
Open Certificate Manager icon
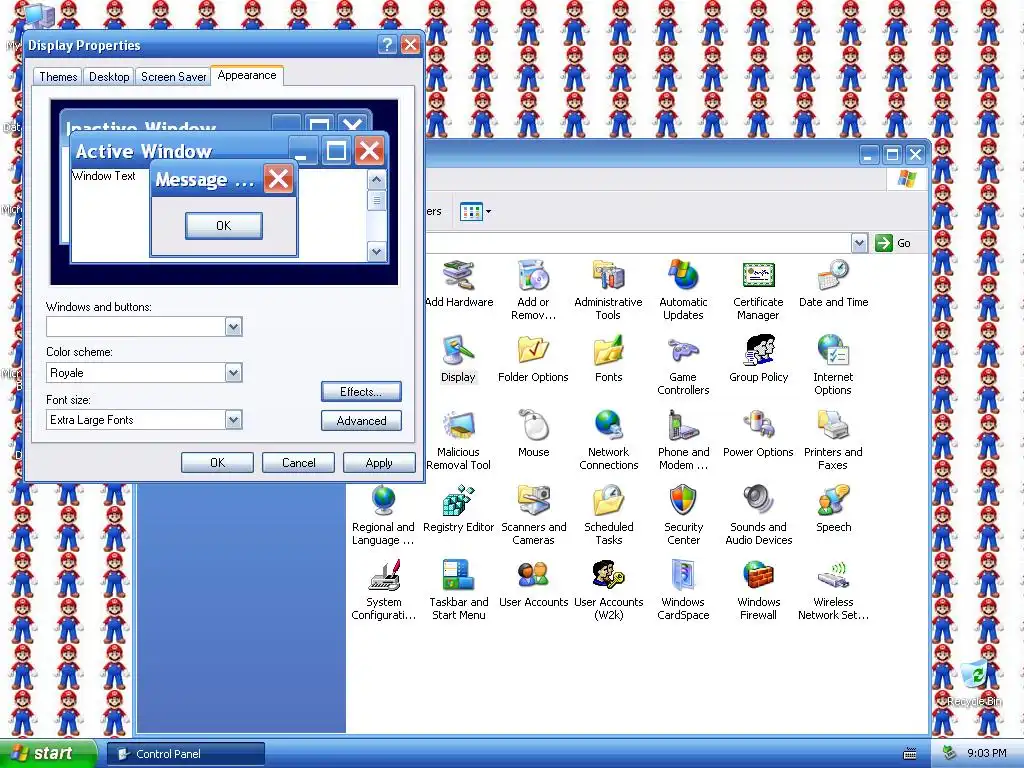(x=758, y=290)
